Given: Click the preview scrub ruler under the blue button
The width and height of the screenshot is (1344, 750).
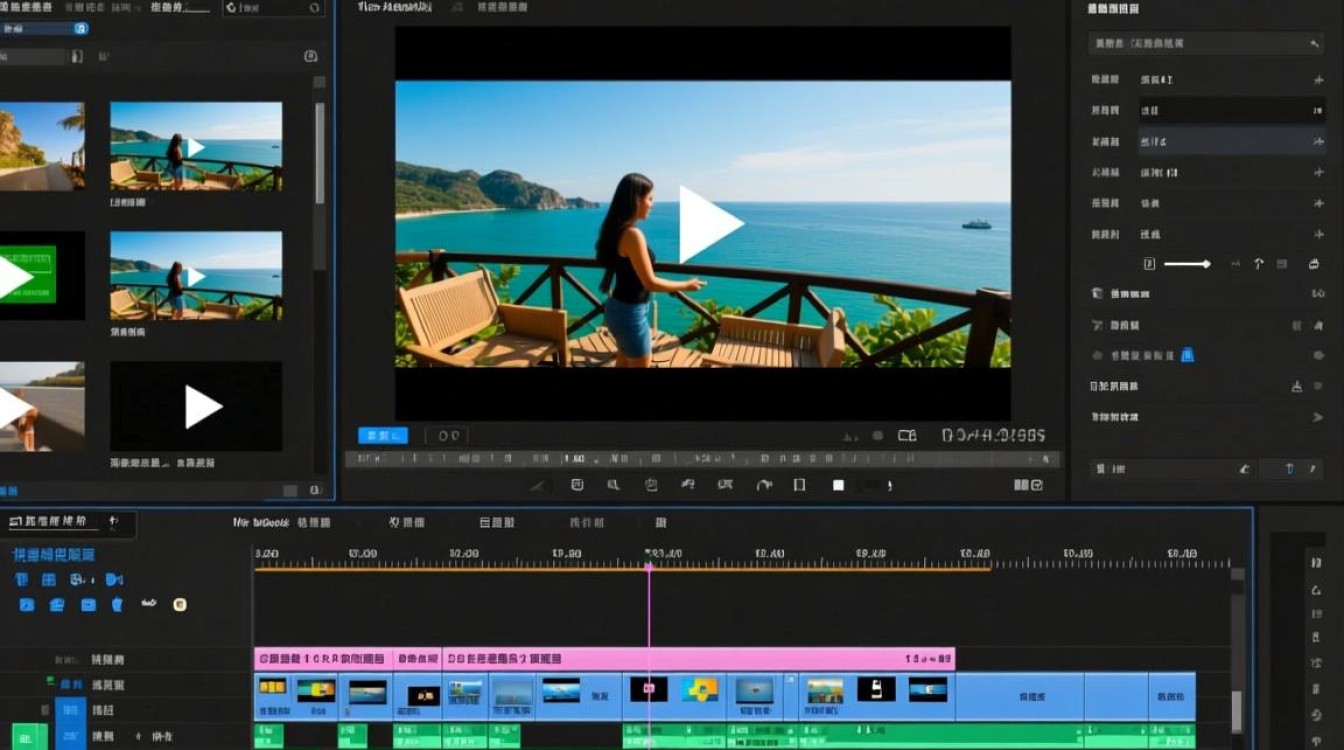Looking at the screenshot, I should coord(702,459).
